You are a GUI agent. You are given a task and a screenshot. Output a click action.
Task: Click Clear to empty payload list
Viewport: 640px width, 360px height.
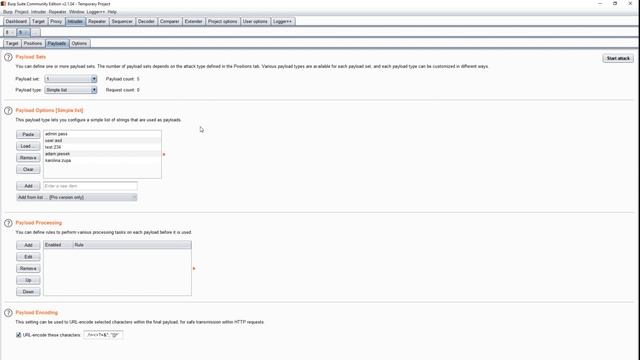tap(28, 169)
